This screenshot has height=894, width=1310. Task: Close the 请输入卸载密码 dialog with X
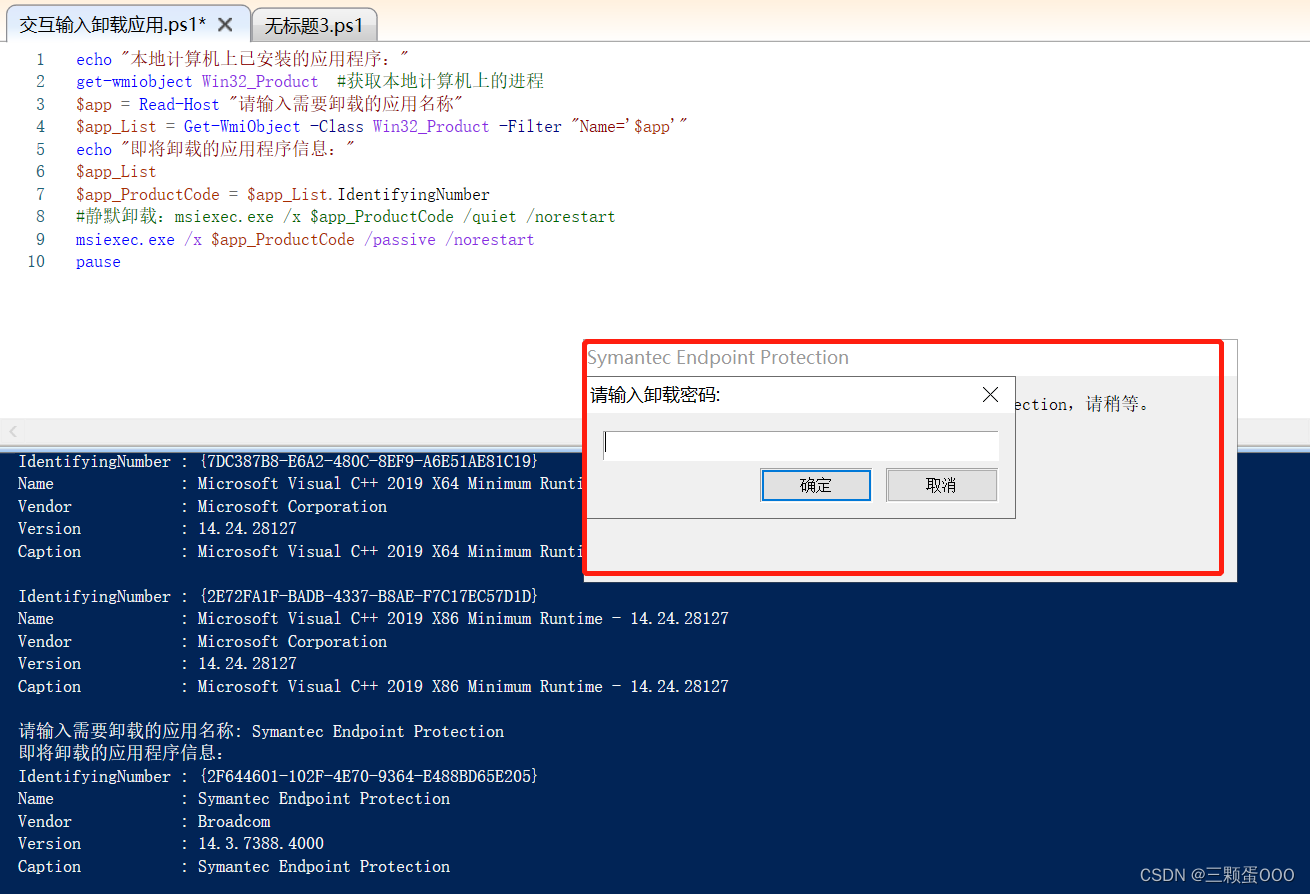(990, 395)
